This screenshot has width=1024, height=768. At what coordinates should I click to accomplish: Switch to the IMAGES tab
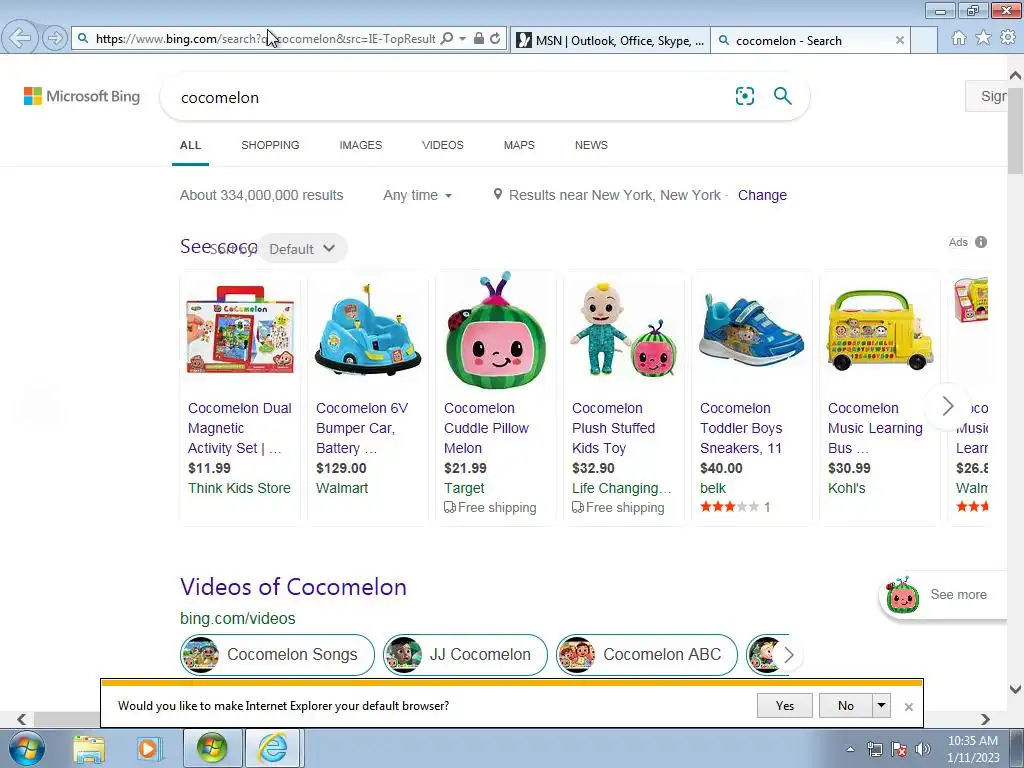[360, 145]
